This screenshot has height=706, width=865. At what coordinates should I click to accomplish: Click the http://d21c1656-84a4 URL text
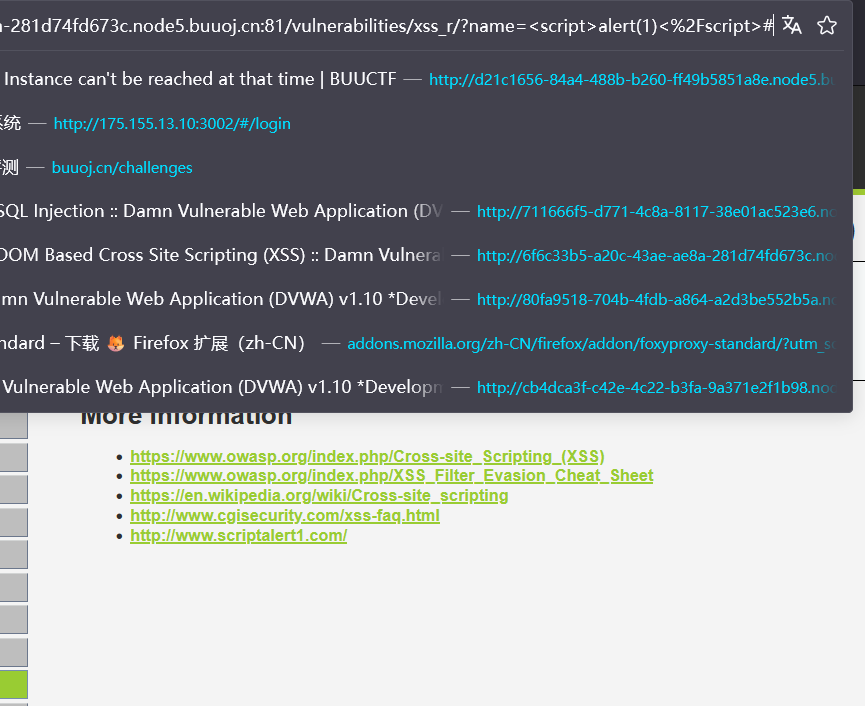[632, 79]
